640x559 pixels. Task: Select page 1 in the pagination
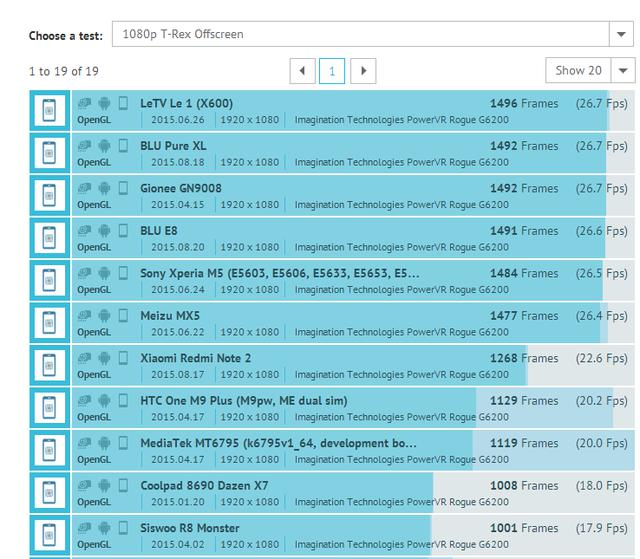pyautogui.click(x=332, y=71)
